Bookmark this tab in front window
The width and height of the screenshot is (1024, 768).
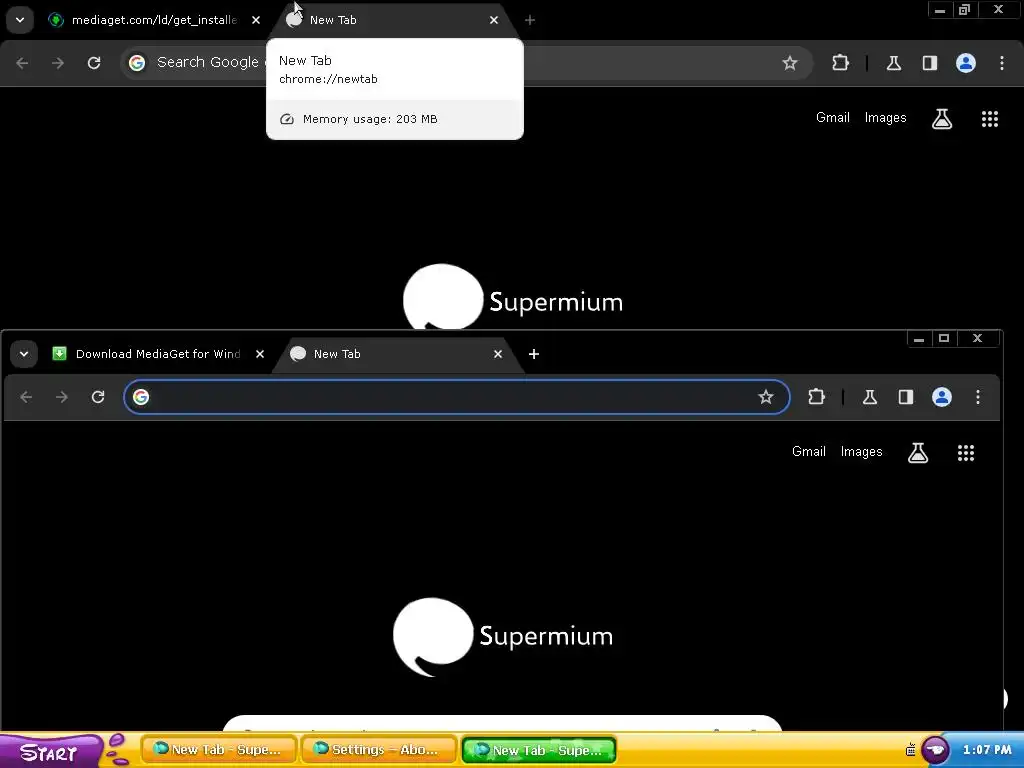tap(765, 397)
